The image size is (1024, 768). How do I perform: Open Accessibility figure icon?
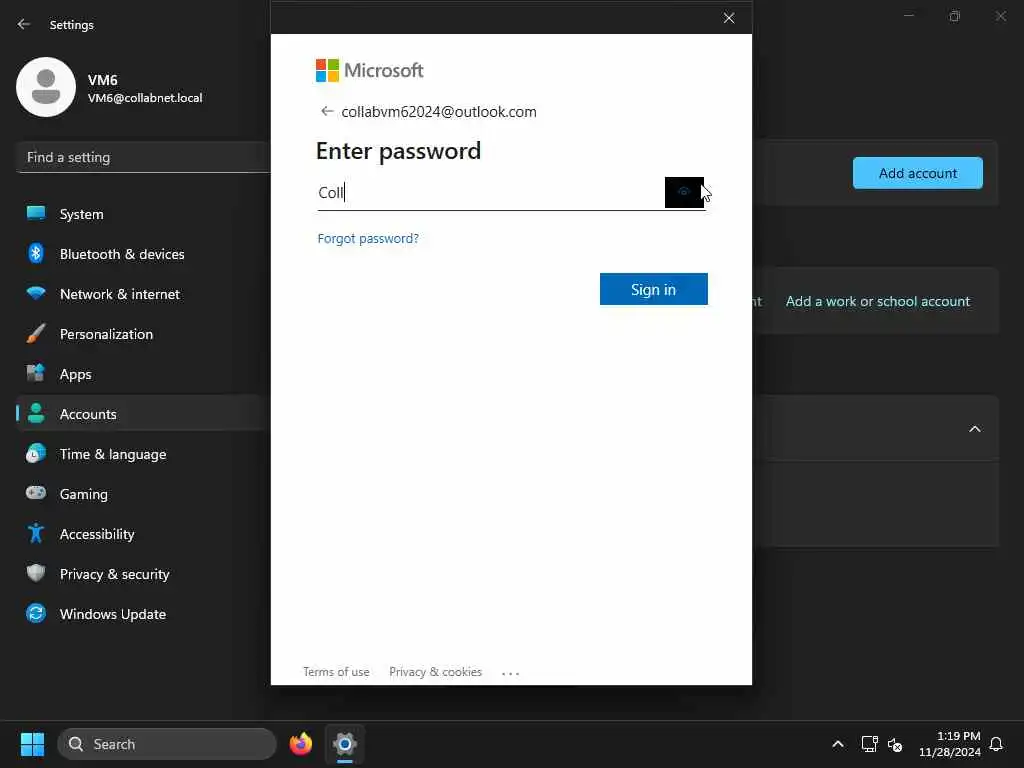pos(36,533)
